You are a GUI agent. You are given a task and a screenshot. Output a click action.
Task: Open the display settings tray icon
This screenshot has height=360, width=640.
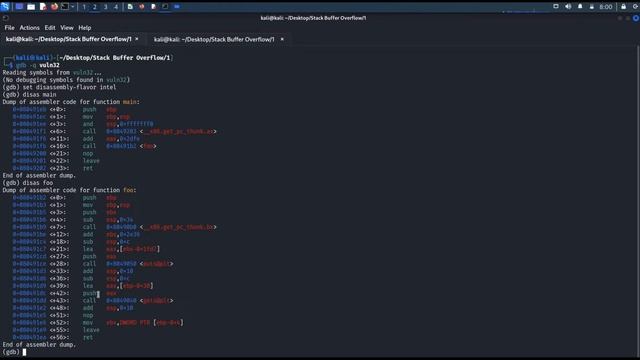[556, 7]
